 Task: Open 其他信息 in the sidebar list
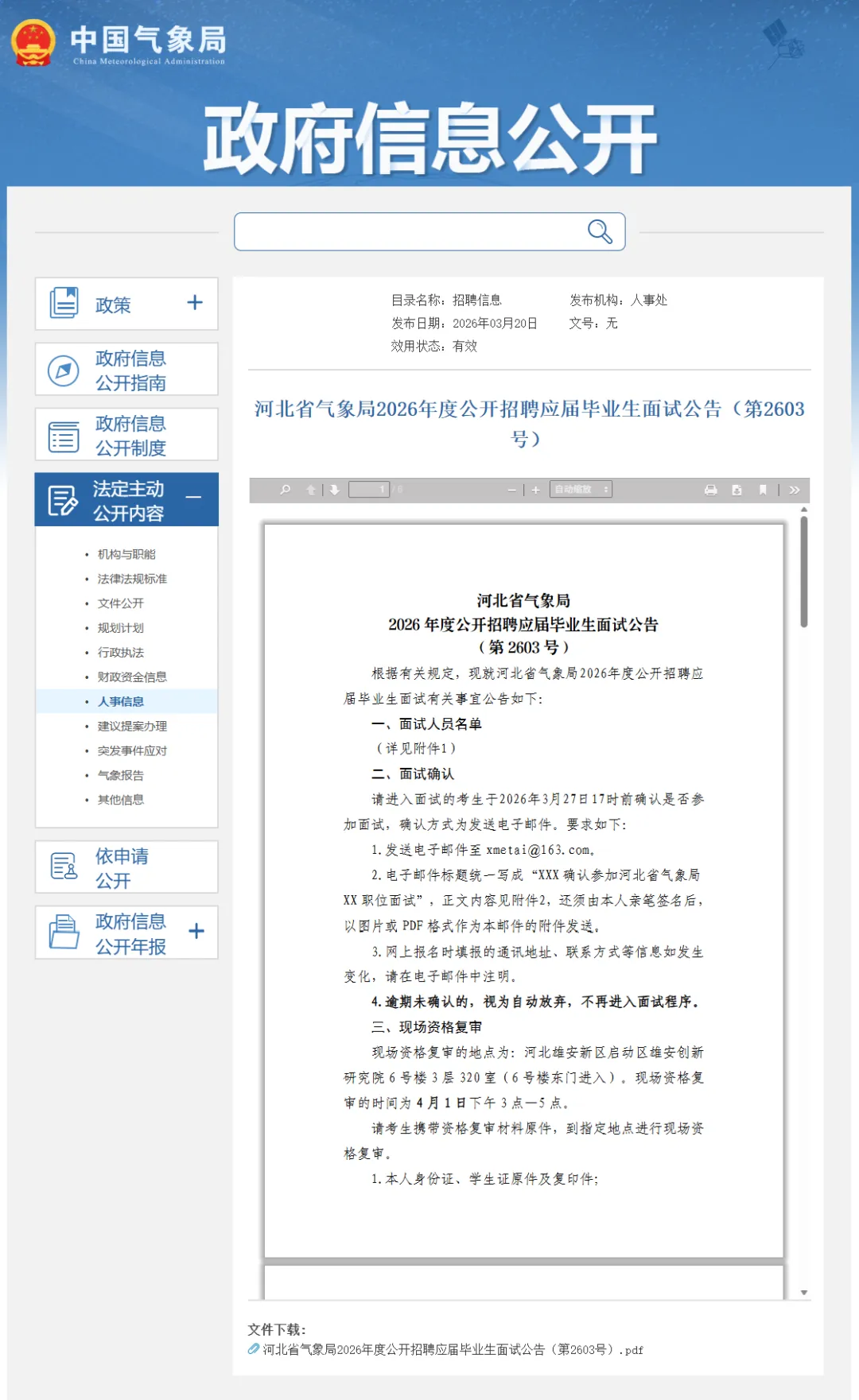[x=120, y=800]
